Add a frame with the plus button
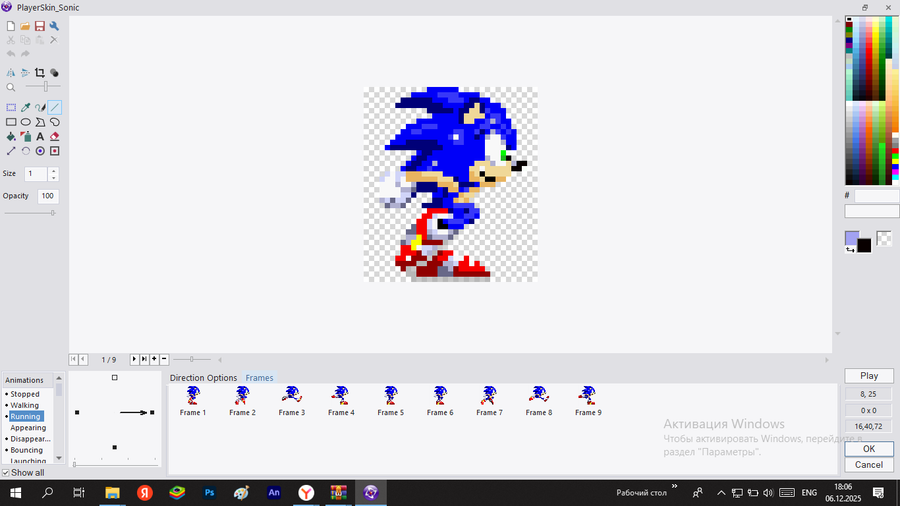Image resolution: width=900 pixels, height=506 pixels. [154, 359]
